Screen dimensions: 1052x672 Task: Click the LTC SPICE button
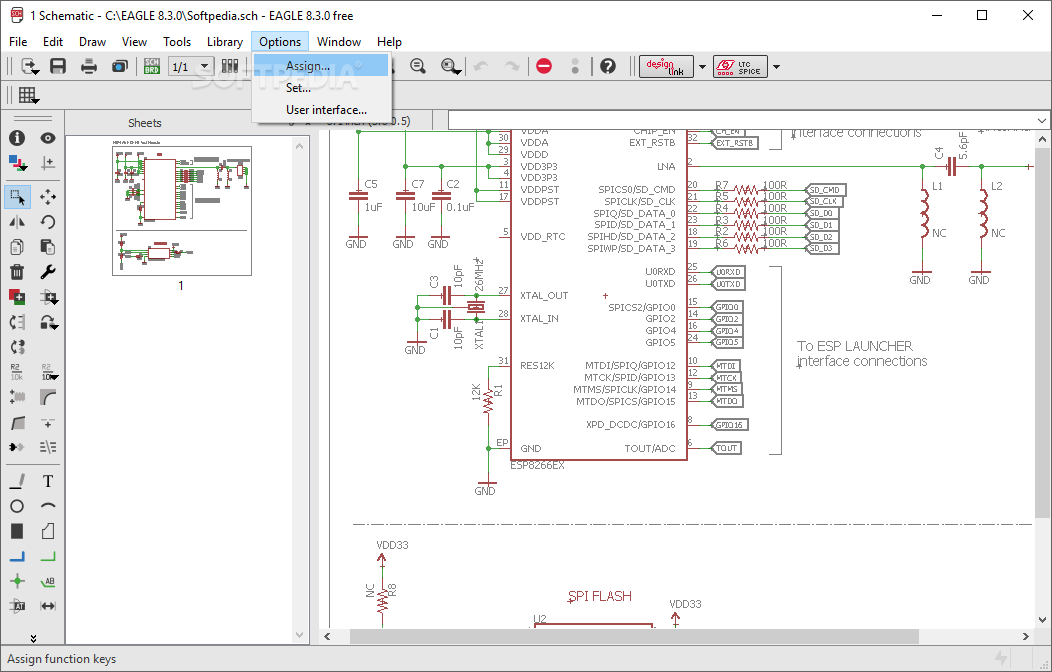[740, 67]
